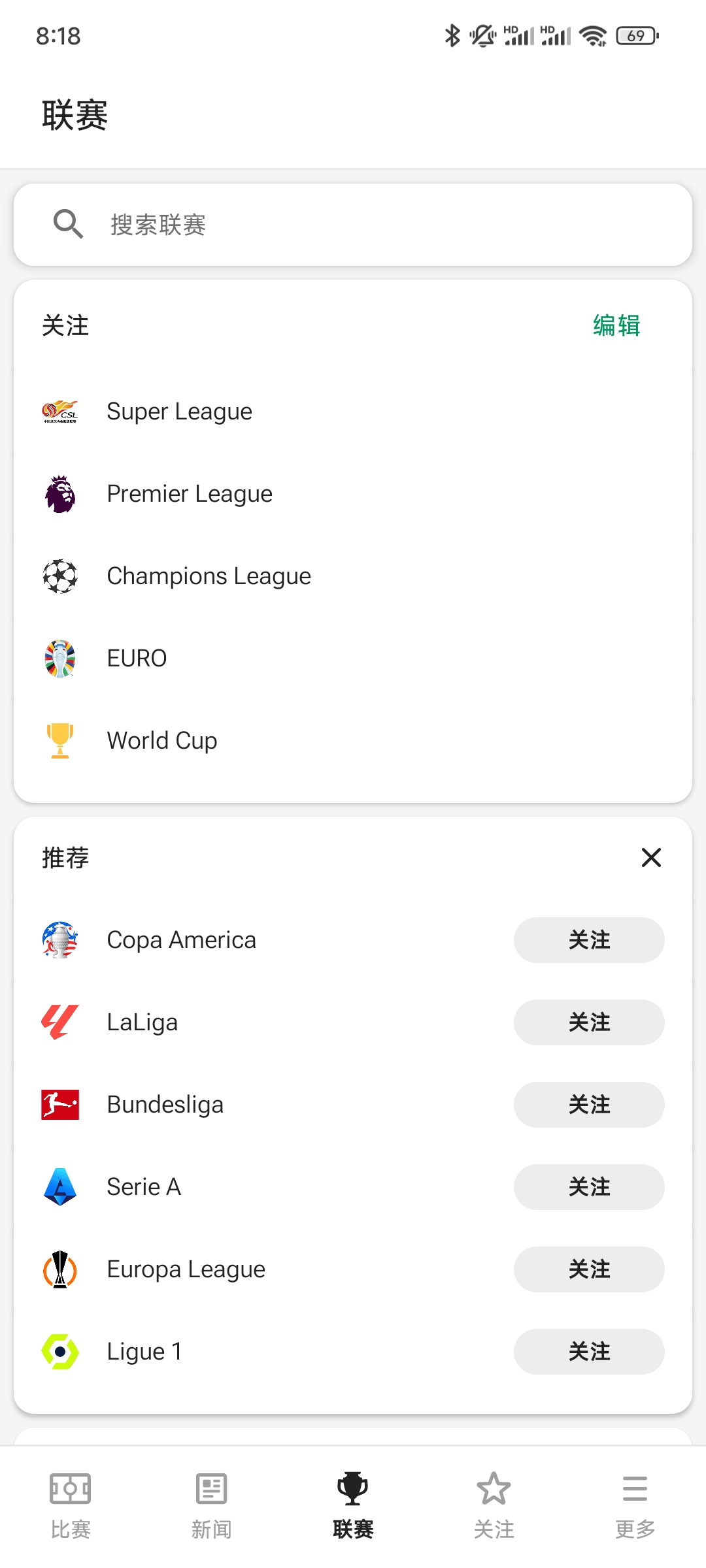Tap the LaLiga logo icon
Image resolution: width=706 pixels, height=1568 pixels.
[x=60, y=1022]
